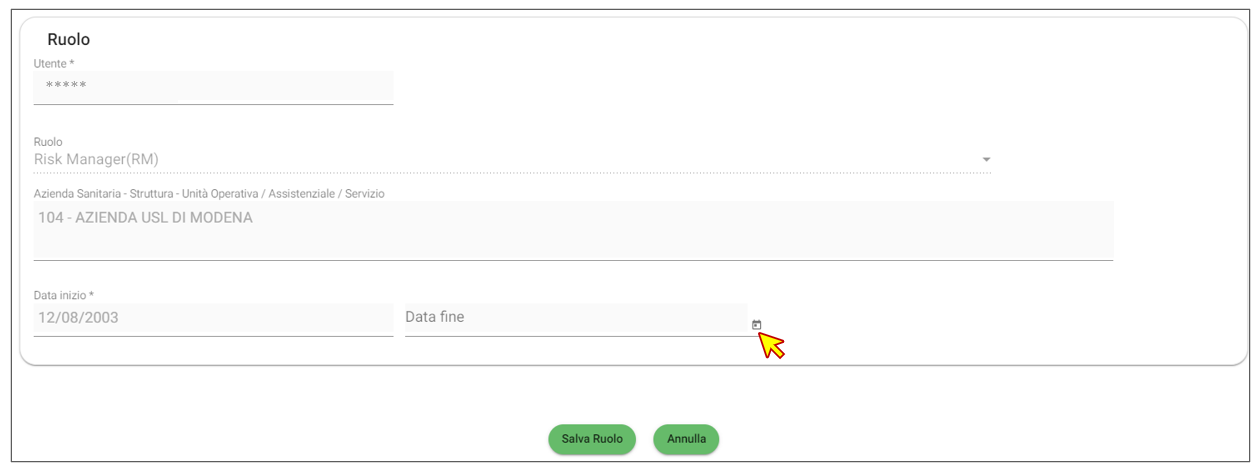
Task: Expand the Ruolo dropdown arrow
Action: pos(986,160)
